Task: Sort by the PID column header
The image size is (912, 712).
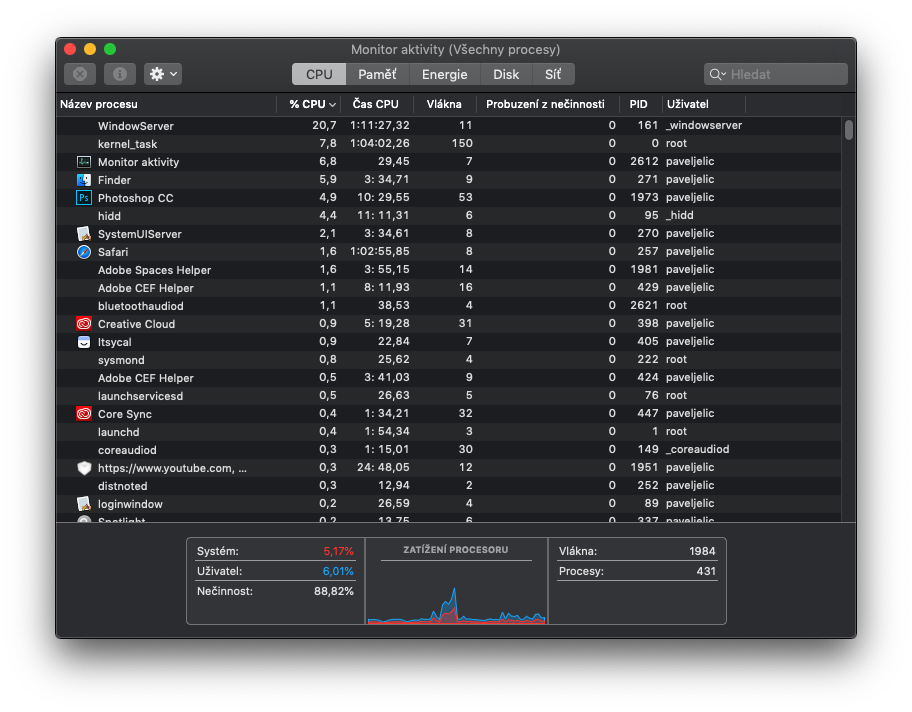Action: tap(639, 104)
